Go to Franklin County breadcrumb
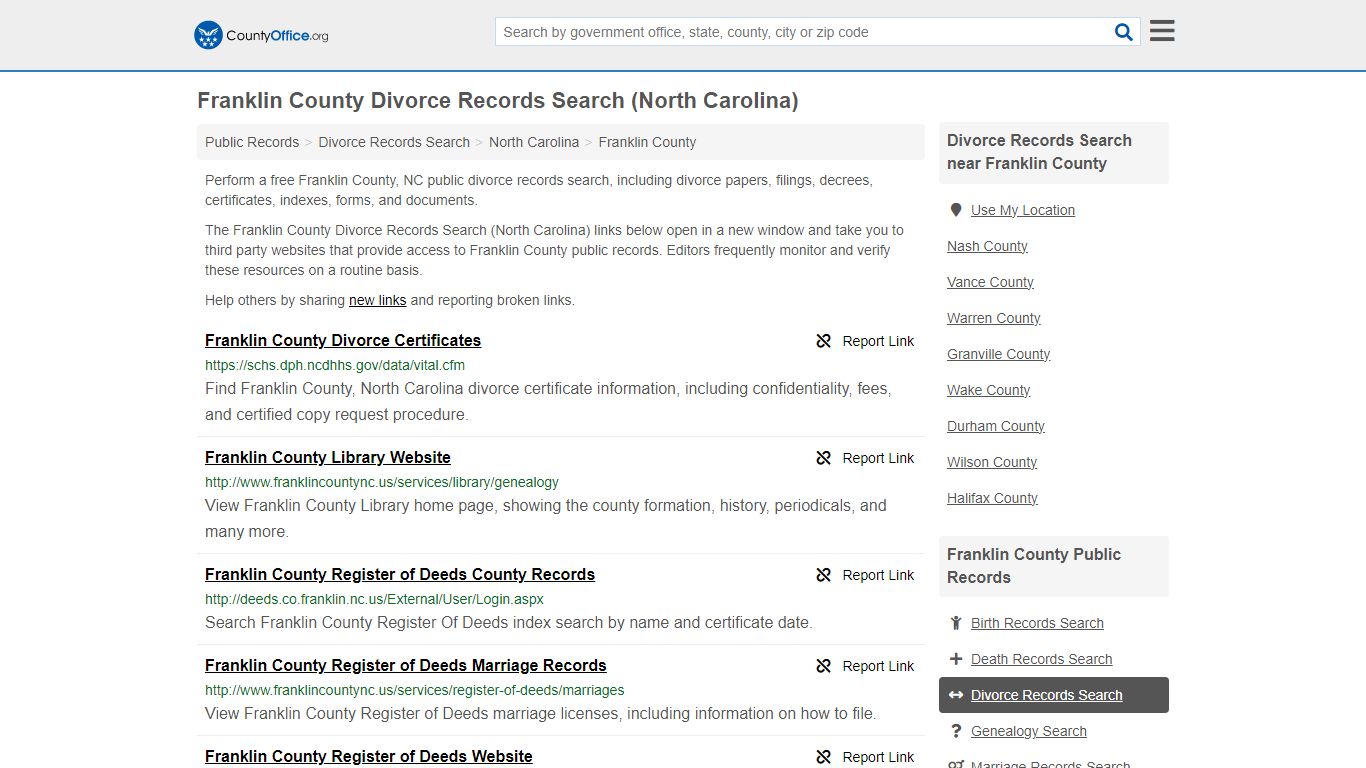The width and height of the screenshot is (1366, 768). point(647,142)
